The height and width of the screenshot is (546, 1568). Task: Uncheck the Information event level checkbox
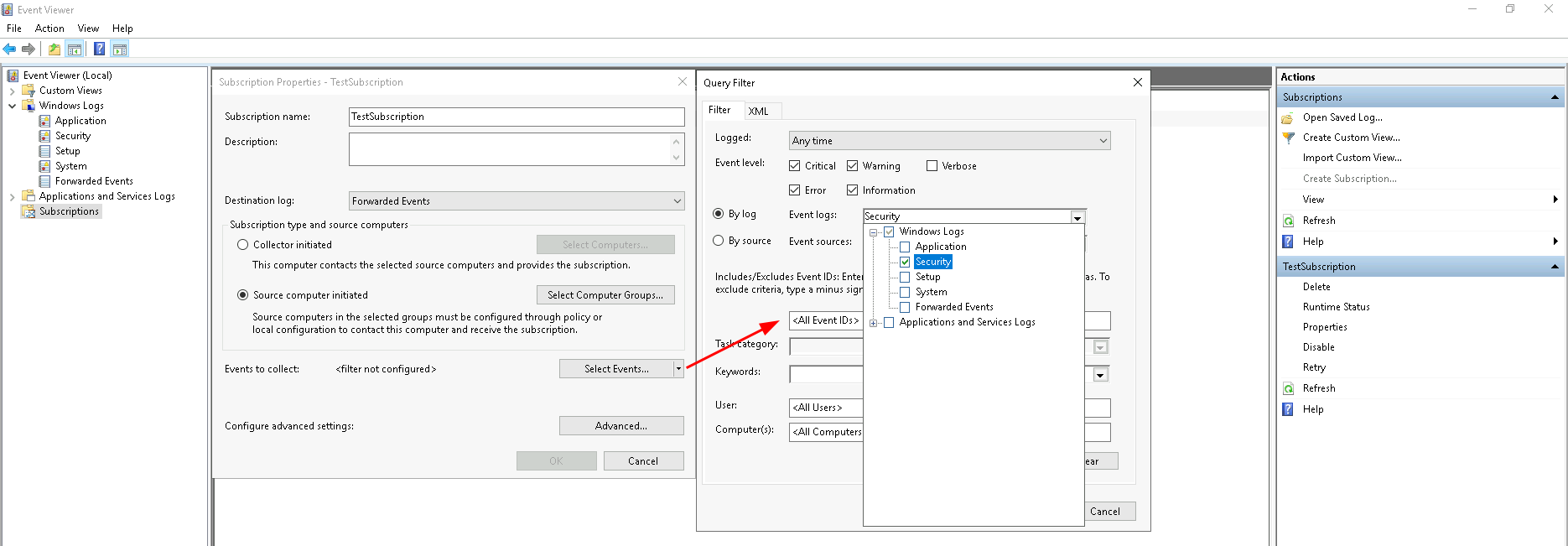[x=852, y=190]
